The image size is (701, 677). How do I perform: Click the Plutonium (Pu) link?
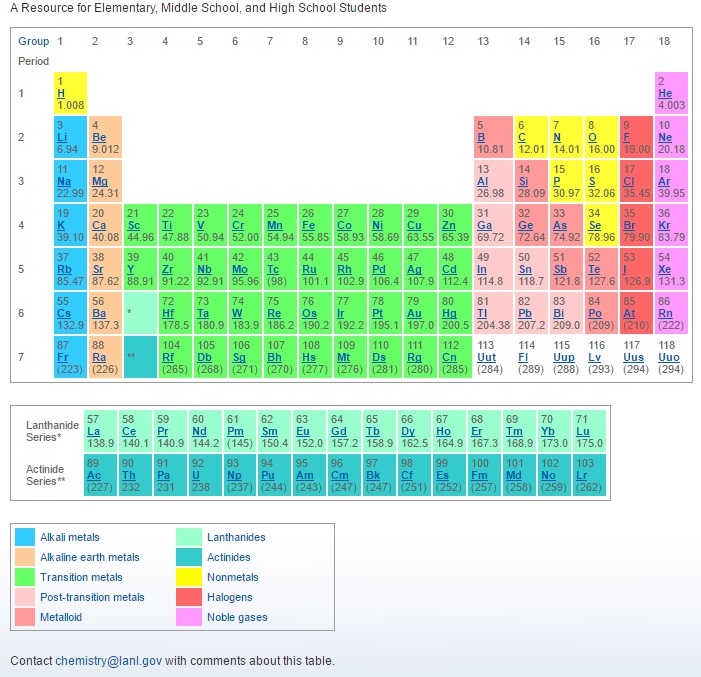tap(267, 475)
